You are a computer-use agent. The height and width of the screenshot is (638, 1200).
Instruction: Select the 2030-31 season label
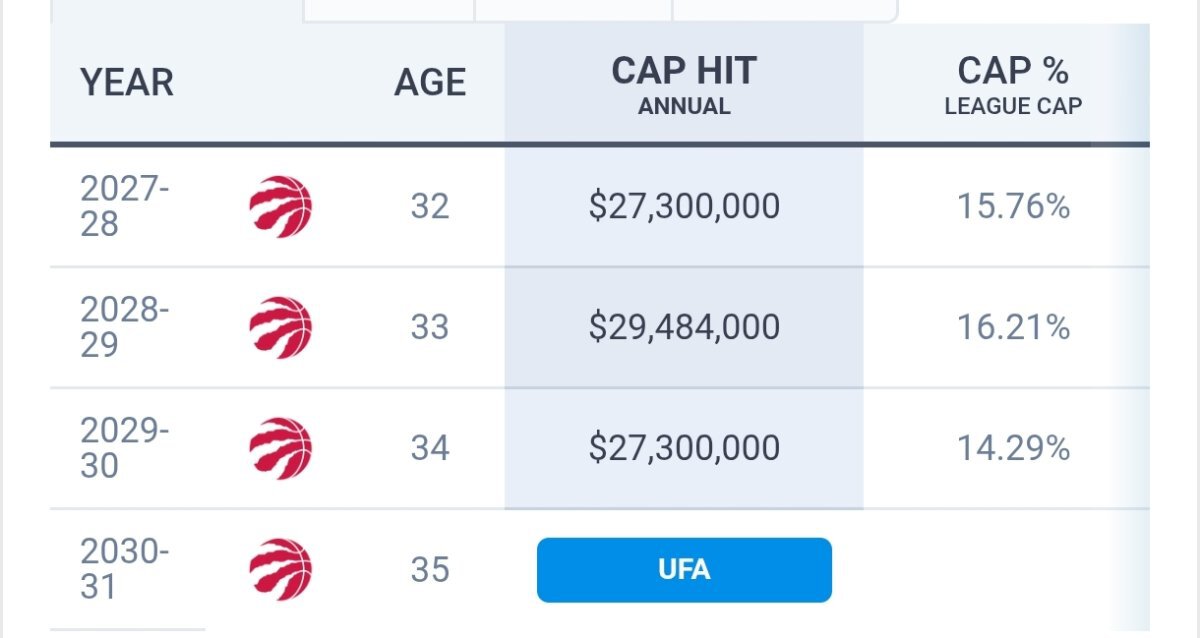tap(124, 569)
